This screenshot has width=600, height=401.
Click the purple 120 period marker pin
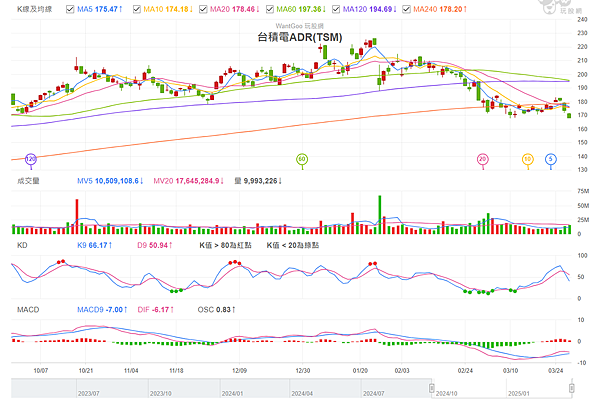31,160
